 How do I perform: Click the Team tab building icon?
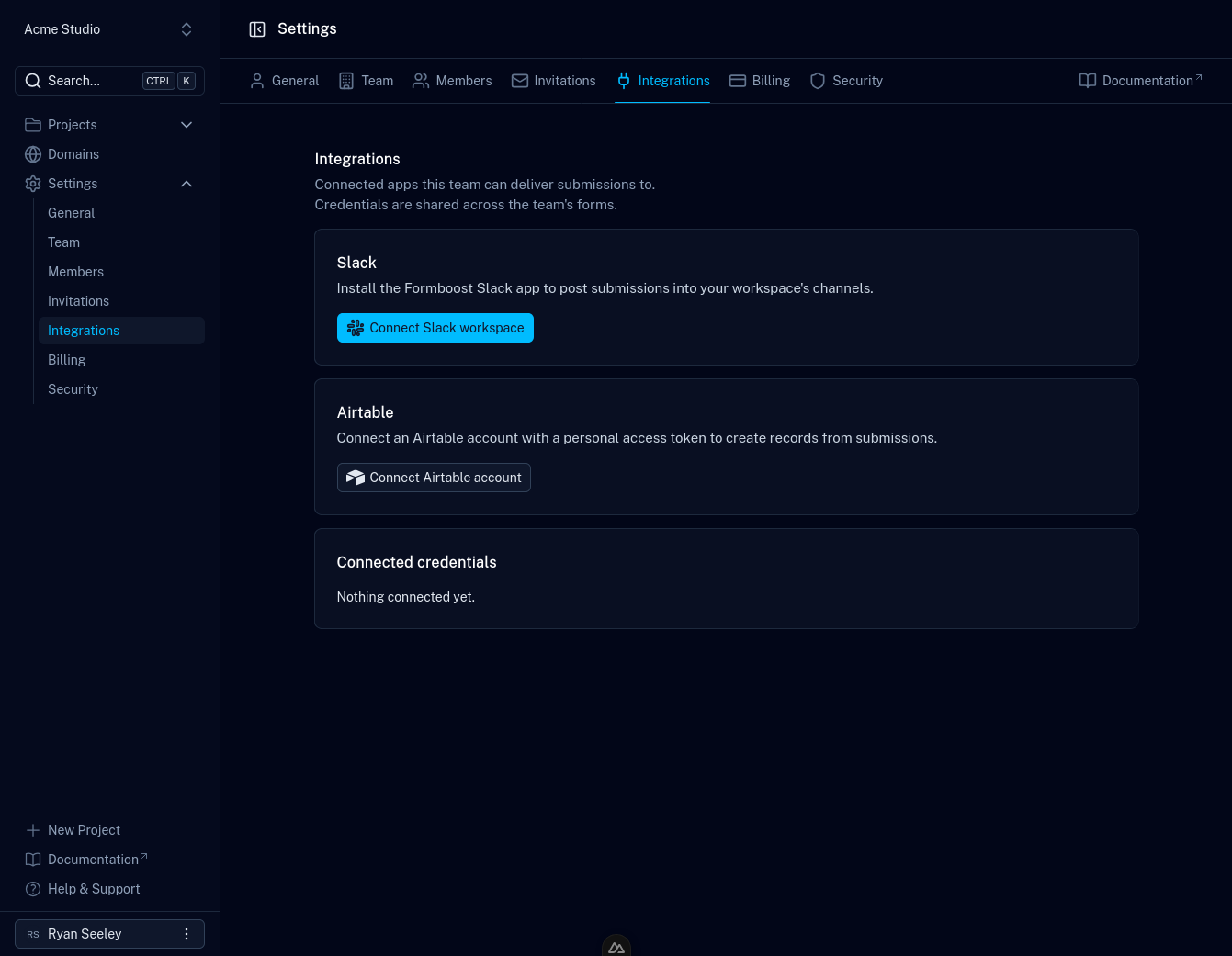point(346,81)
